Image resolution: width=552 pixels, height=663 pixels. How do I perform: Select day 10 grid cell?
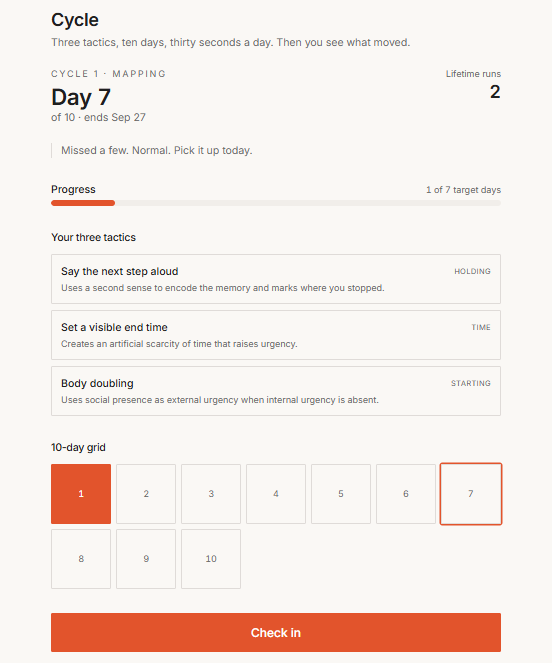211,559
